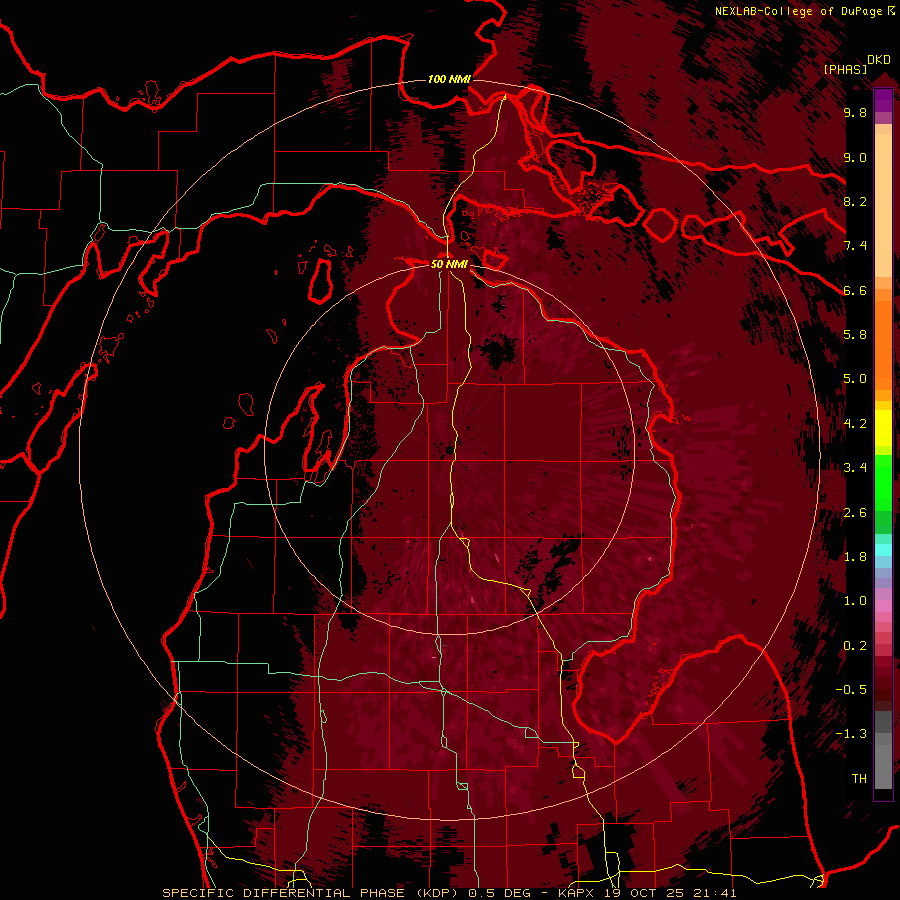Click the TH threshold label
This screenshot has width=900, height=900.
pyautogui.click(x=859, y=778)
